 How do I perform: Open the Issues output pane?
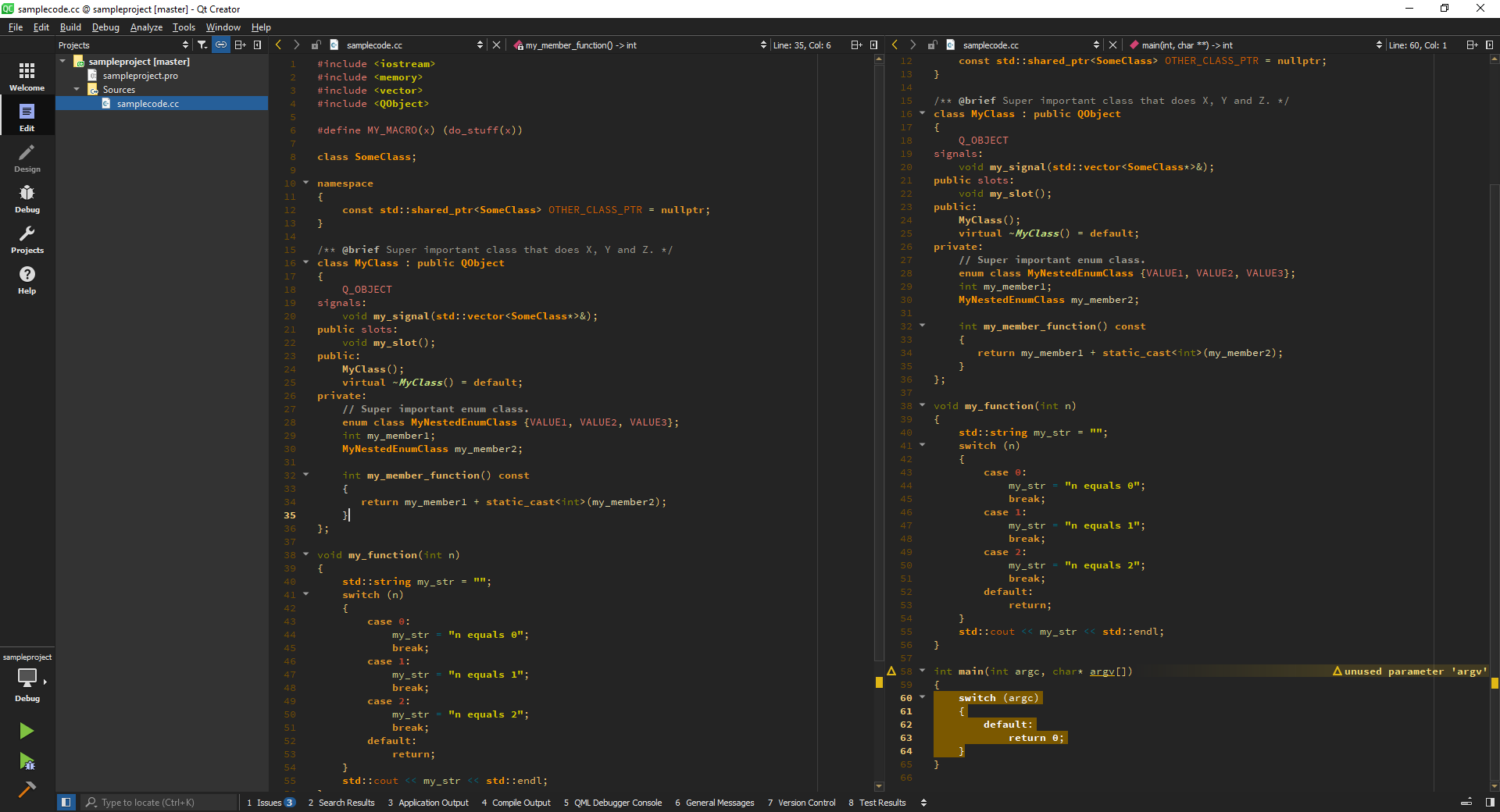click(x=271, y=803)
